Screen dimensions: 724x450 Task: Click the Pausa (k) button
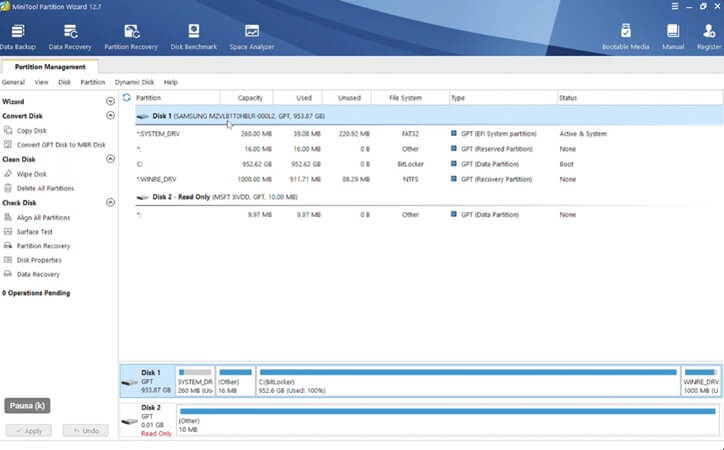click(27, 406)
